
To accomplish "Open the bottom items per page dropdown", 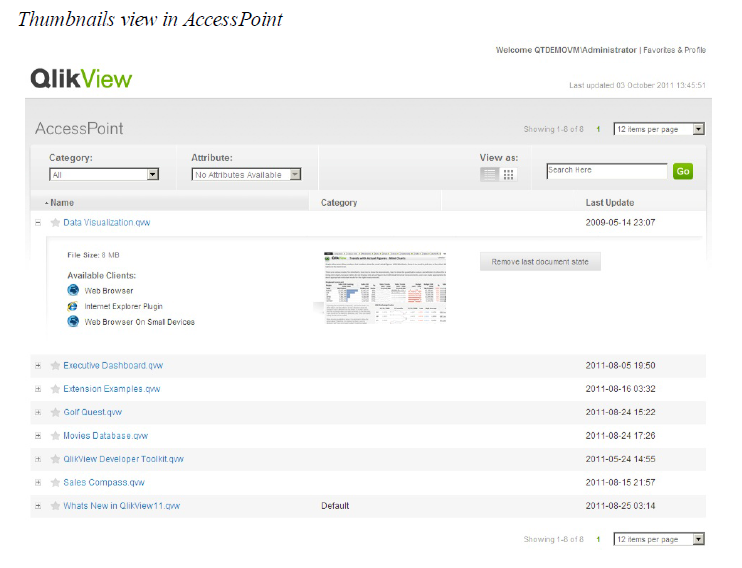I will tap(659, 539).
